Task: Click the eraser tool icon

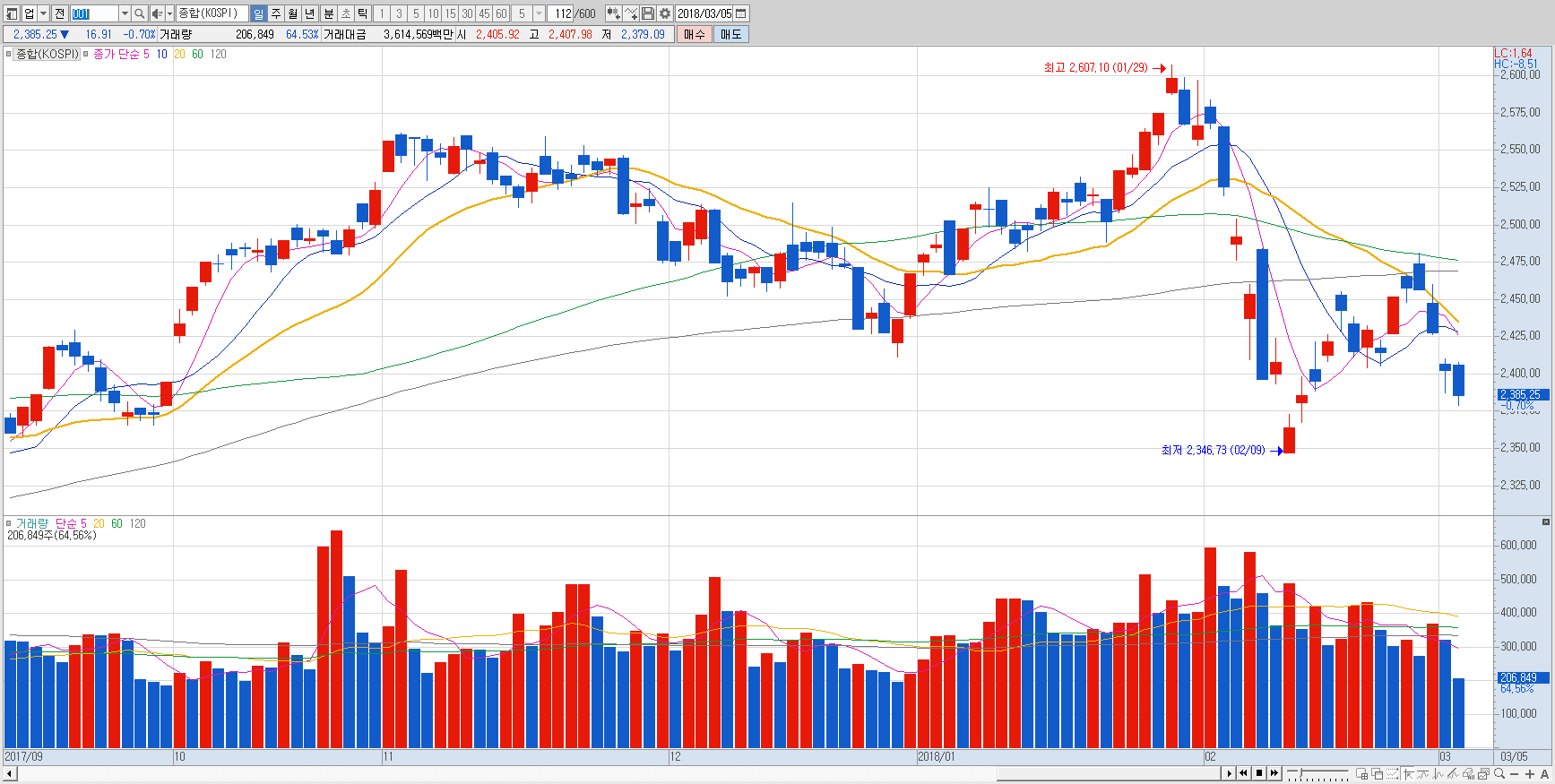Action: coord(1469,773)
